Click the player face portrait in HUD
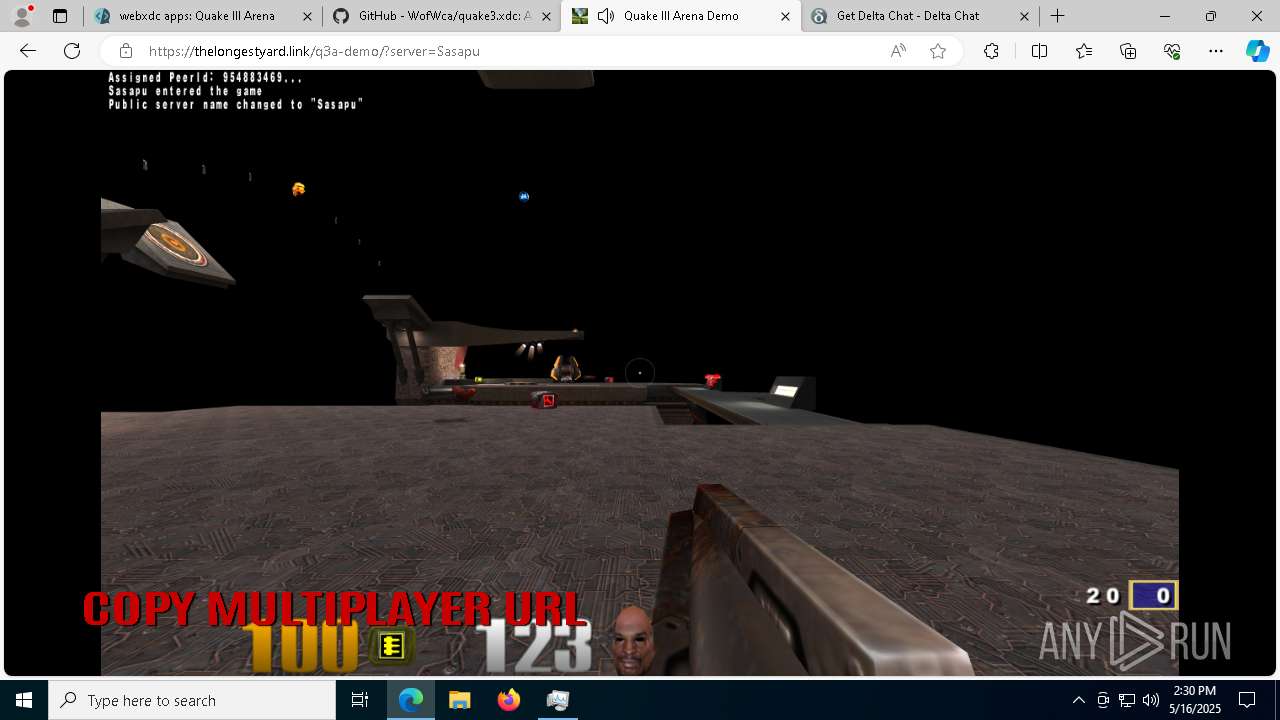The width and height of the screenshot is (1280, 720). tap(631, 640)
